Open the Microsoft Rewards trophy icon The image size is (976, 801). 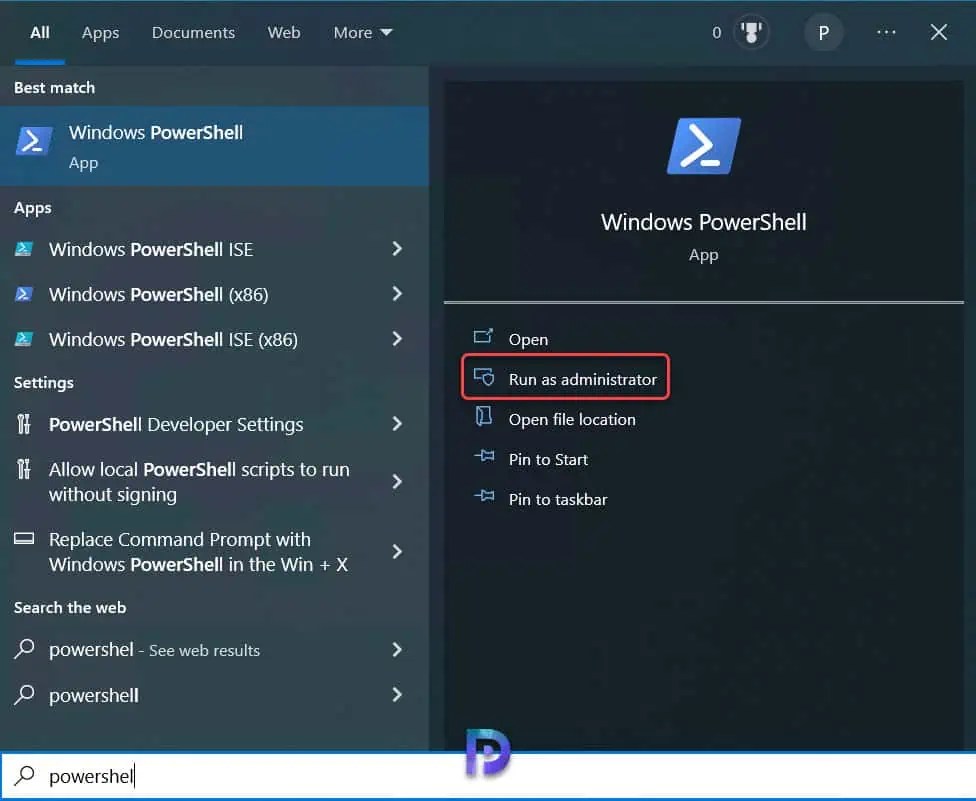click(x=751, y=31)
